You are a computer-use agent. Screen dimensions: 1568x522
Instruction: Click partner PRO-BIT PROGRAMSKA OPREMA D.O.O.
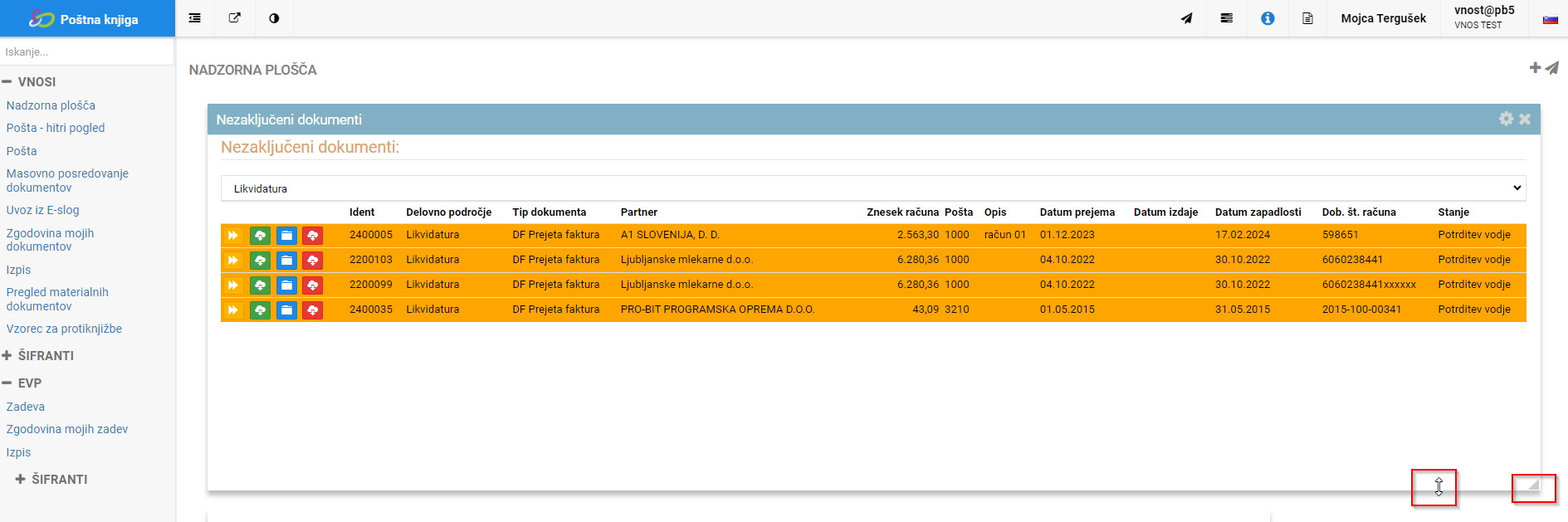(x=718, y=310)
